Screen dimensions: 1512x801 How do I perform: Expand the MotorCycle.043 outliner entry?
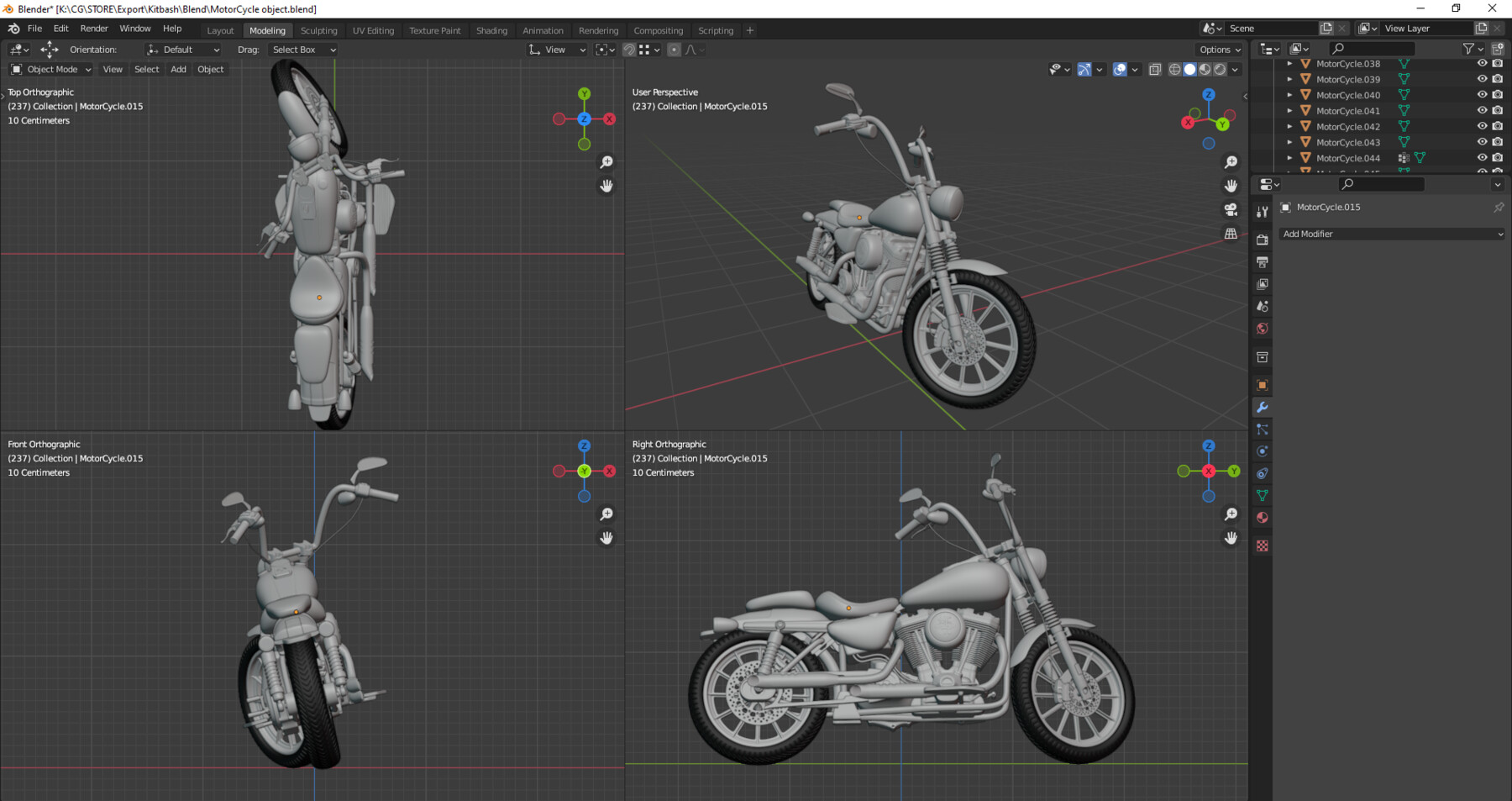point(1289,142)
